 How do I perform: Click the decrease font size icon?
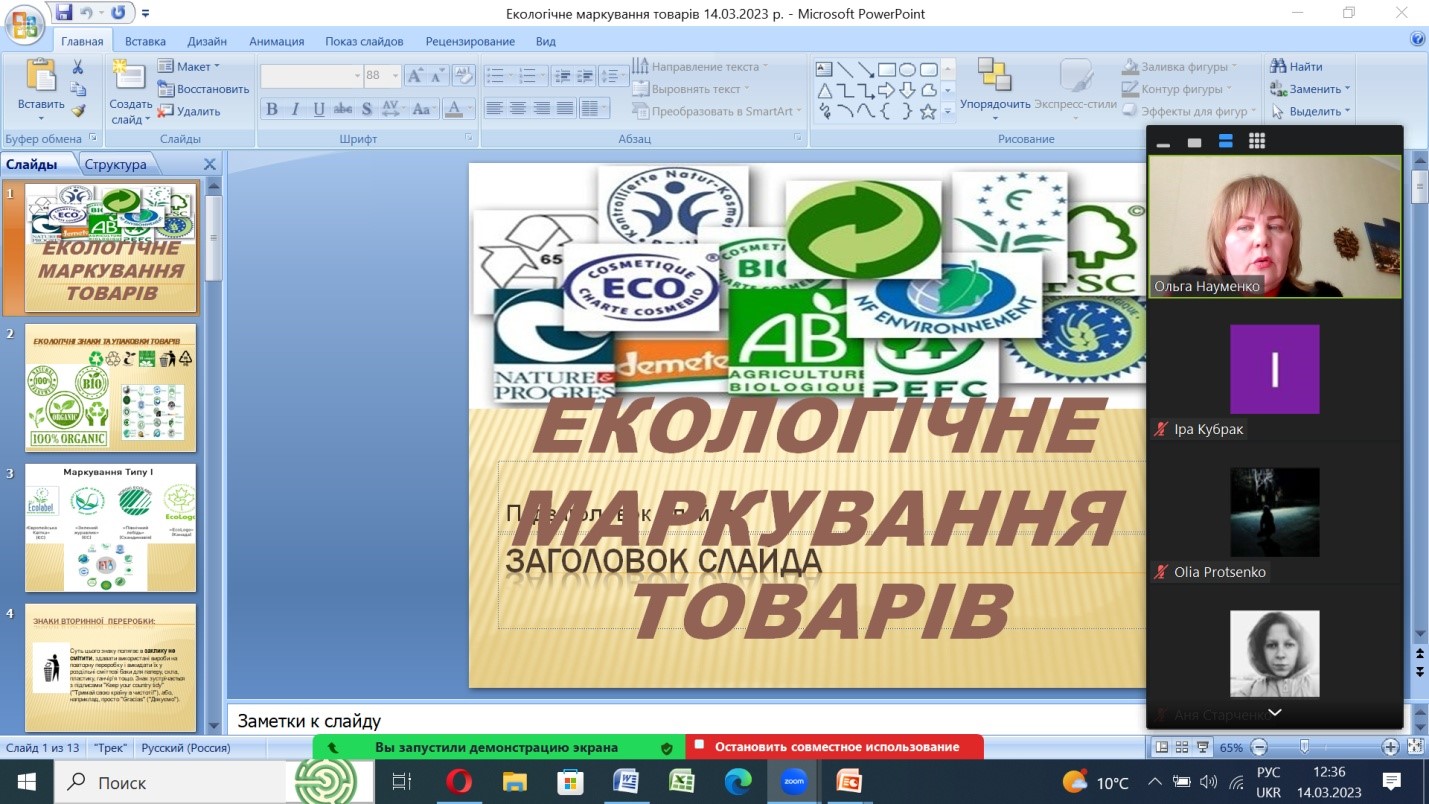click(438, 76)
